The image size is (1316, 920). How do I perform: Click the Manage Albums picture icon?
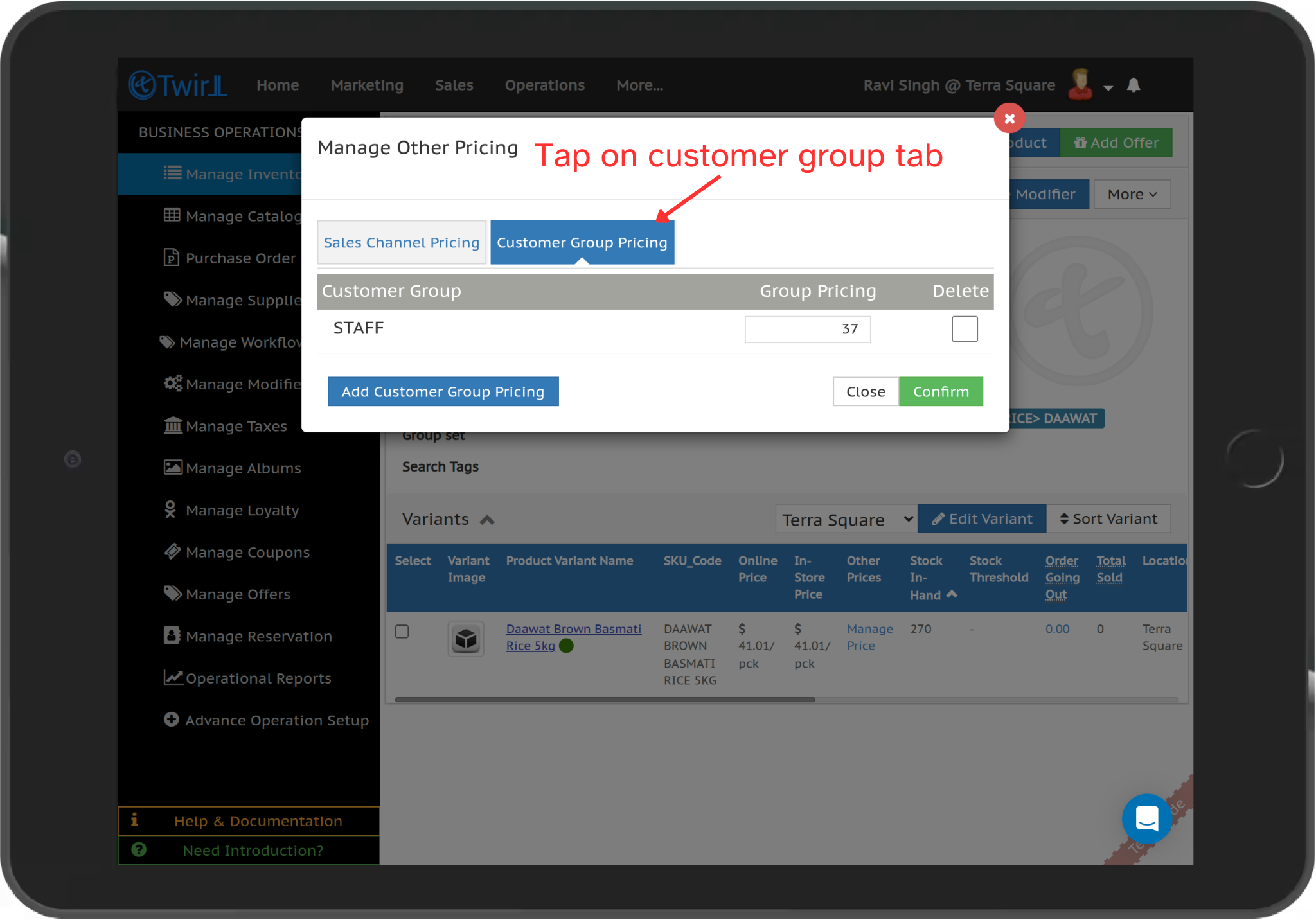[173, 467]
